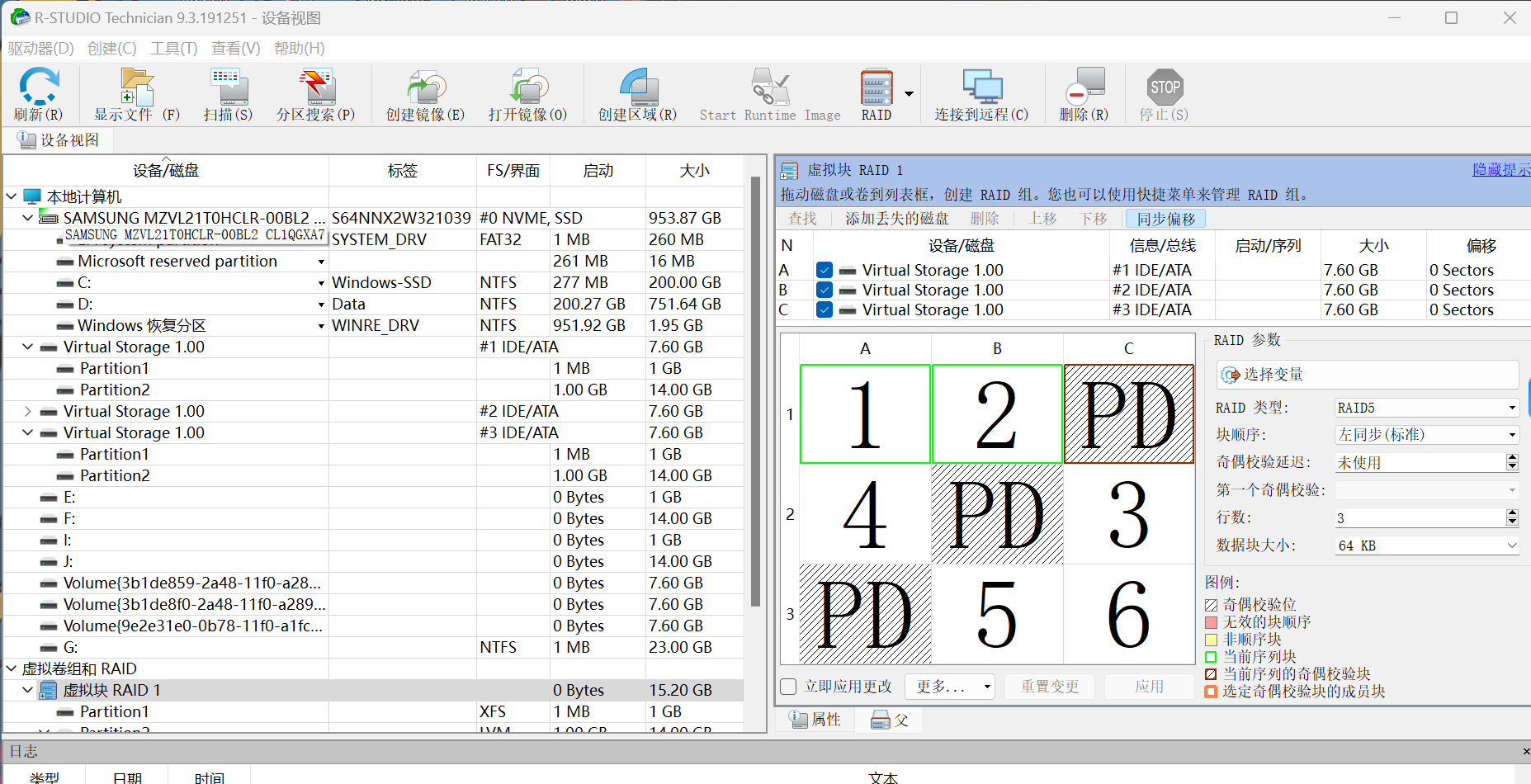Image resolution: width=1531 pixels, height=784 pixels.
Task: Collapse the 虚拟卷组和 RAID node
Action: pyautogui.click(x=12, y=668)
